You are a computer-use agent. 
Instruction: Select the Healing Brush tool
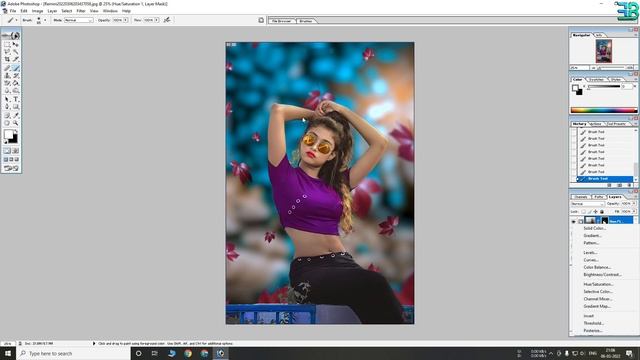[7, 68]
